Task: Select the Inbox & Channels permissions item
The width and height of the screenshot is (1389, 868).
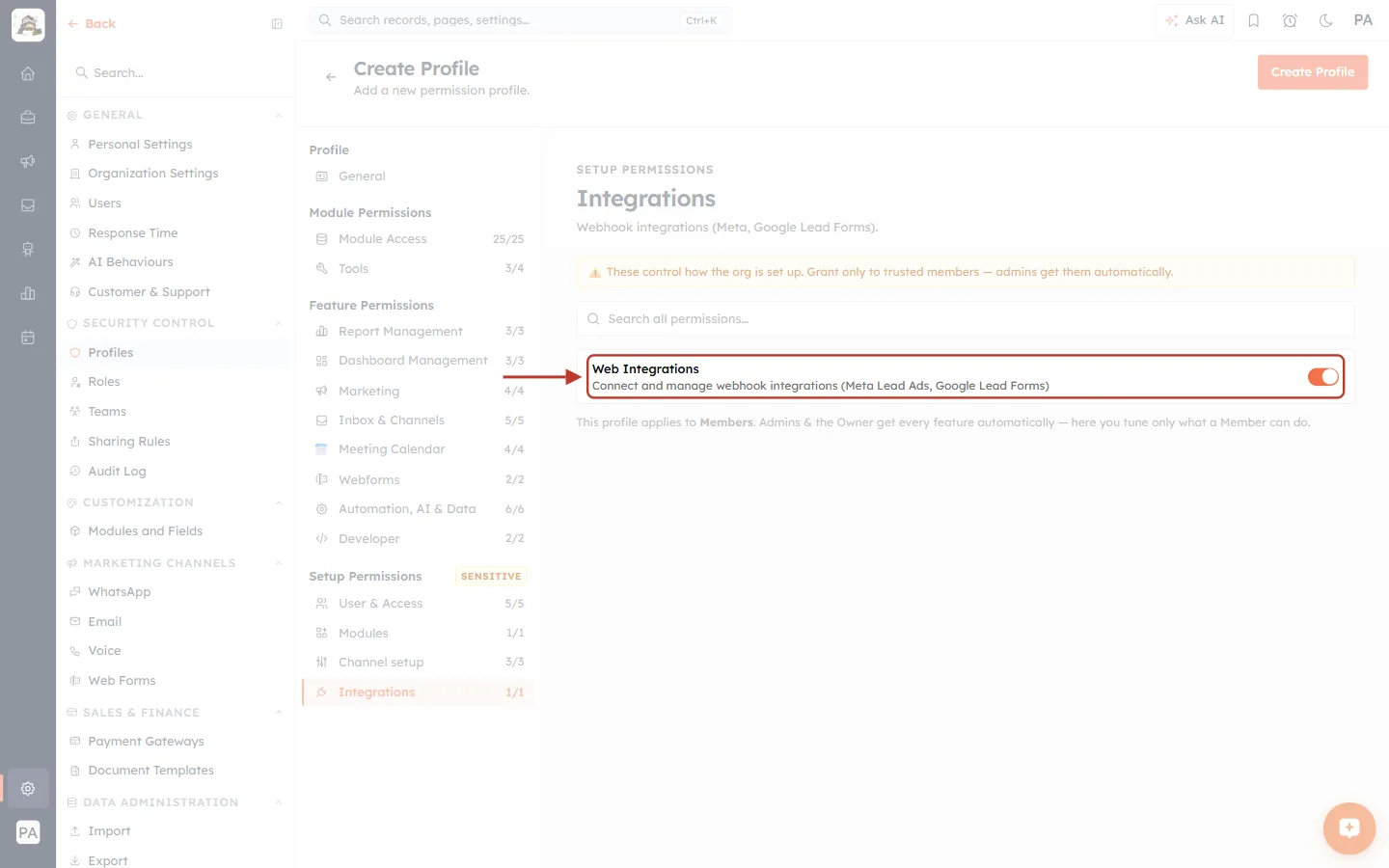Action: 418,420
